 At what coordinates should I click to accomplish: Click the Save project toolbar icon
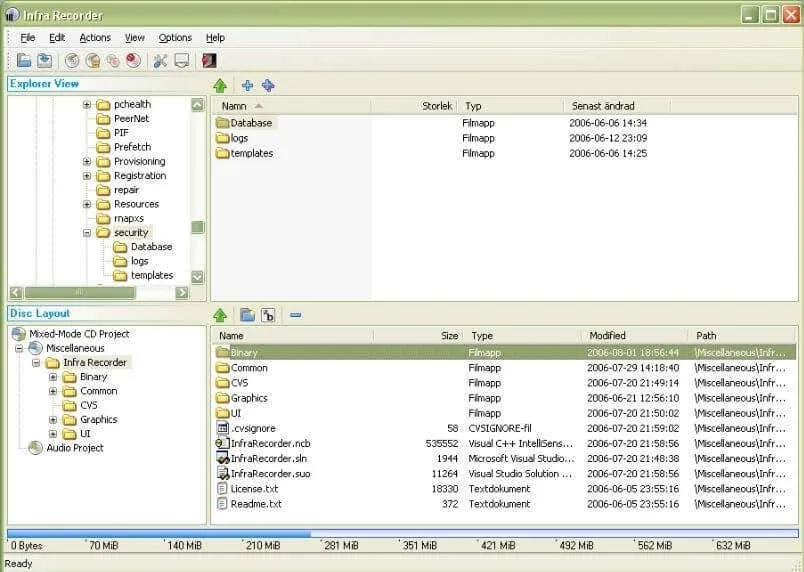click(x=44, y=61)
